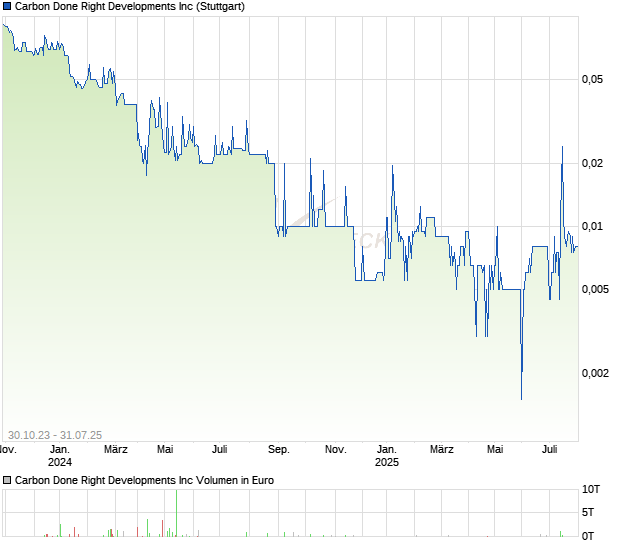Viewport: 620px width, 546px height.
Task: Click the 'Jan. 2025' x-axis label
Action: point(387,455)
